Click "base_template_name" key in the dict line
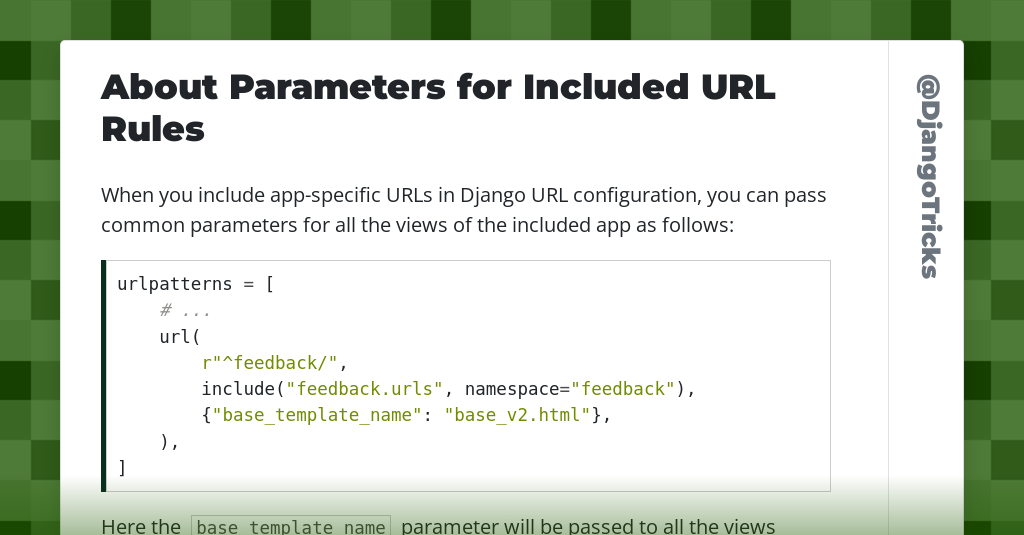 (x=317, y=415)
